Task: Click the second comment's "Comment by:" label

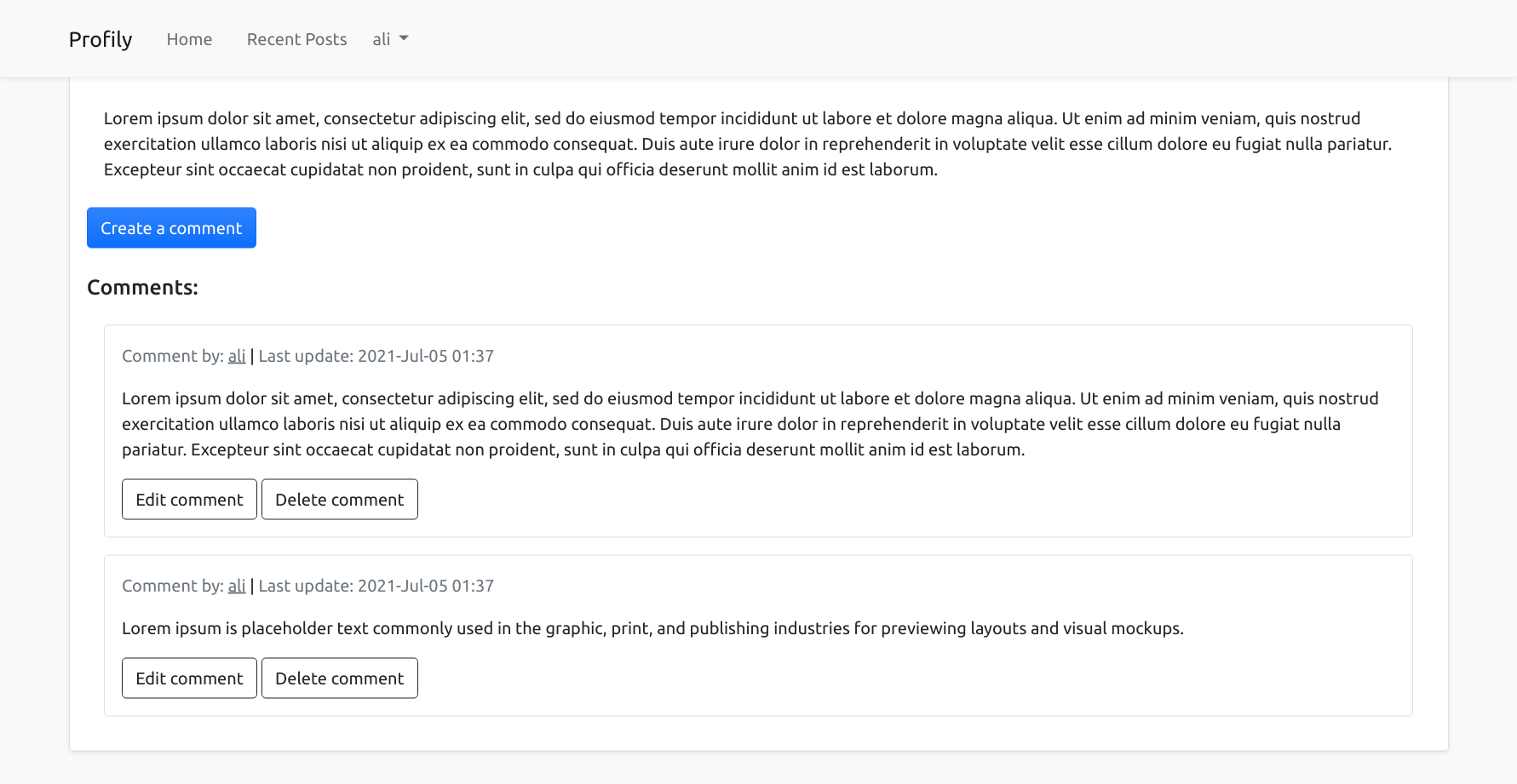Action: (x=173, y=586)
